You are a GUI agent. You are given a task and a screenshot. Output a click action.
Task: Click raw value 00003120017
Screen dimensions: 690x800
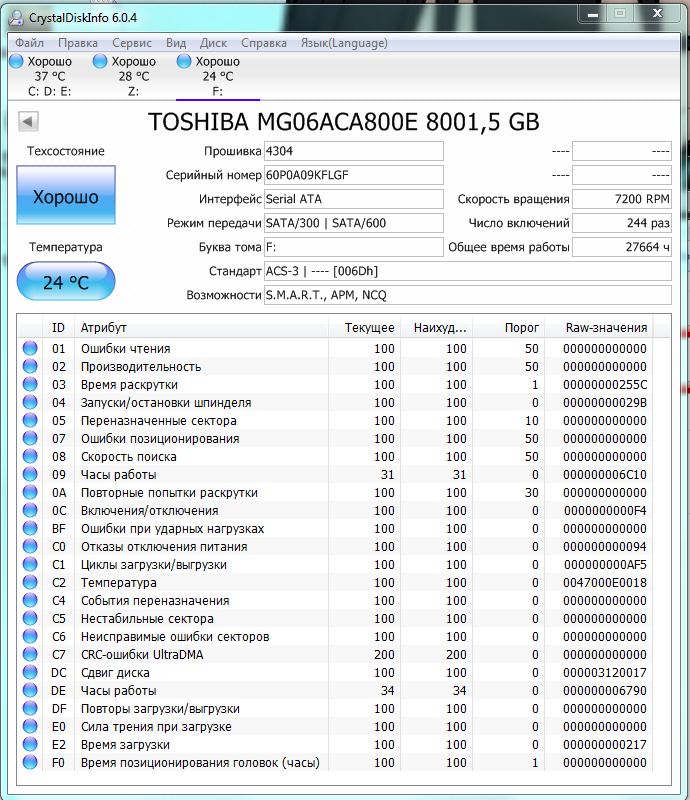(605, 672)
